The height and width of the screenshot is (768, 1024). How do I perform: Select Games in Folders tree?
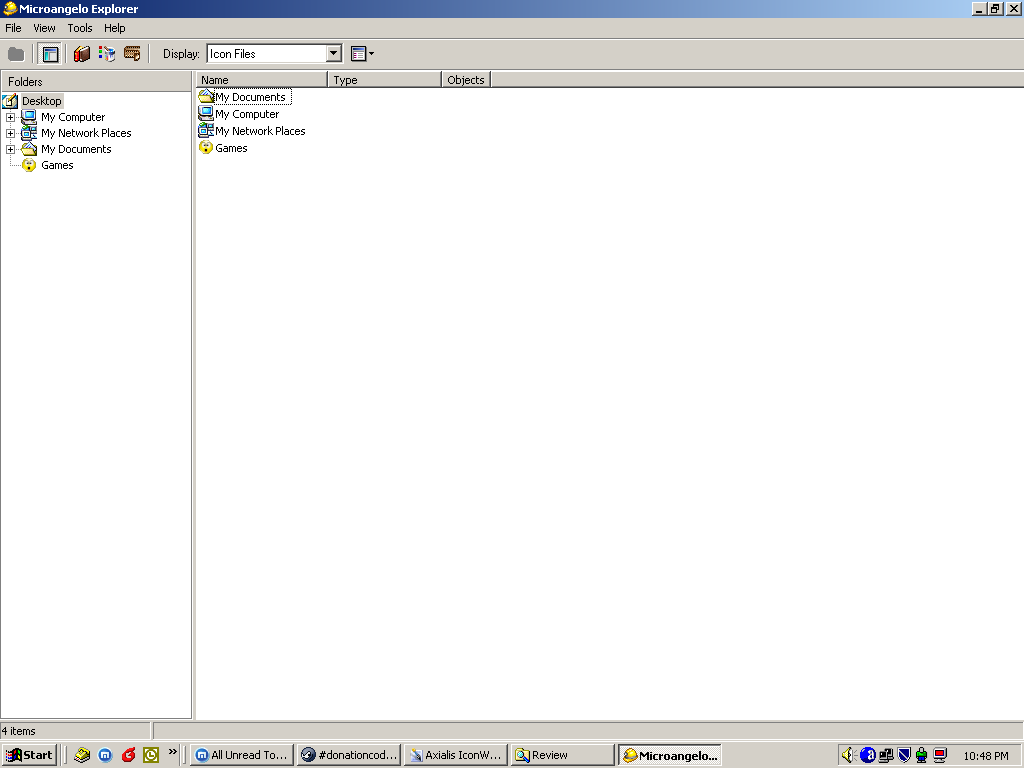click(57, 165)
